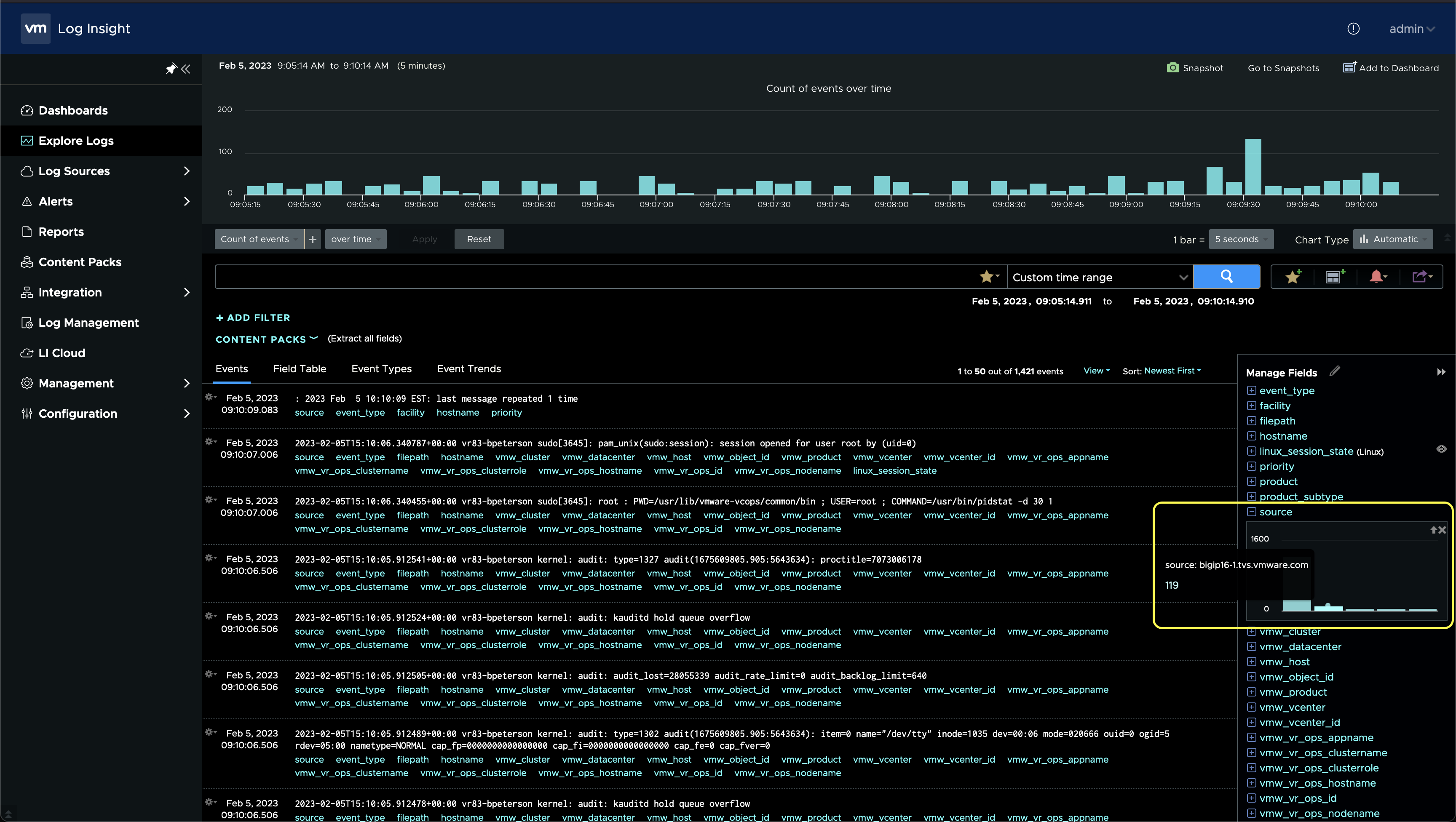Click the purple share/export icon
Screen dimensions: 1456x822
click(1419, 276)
